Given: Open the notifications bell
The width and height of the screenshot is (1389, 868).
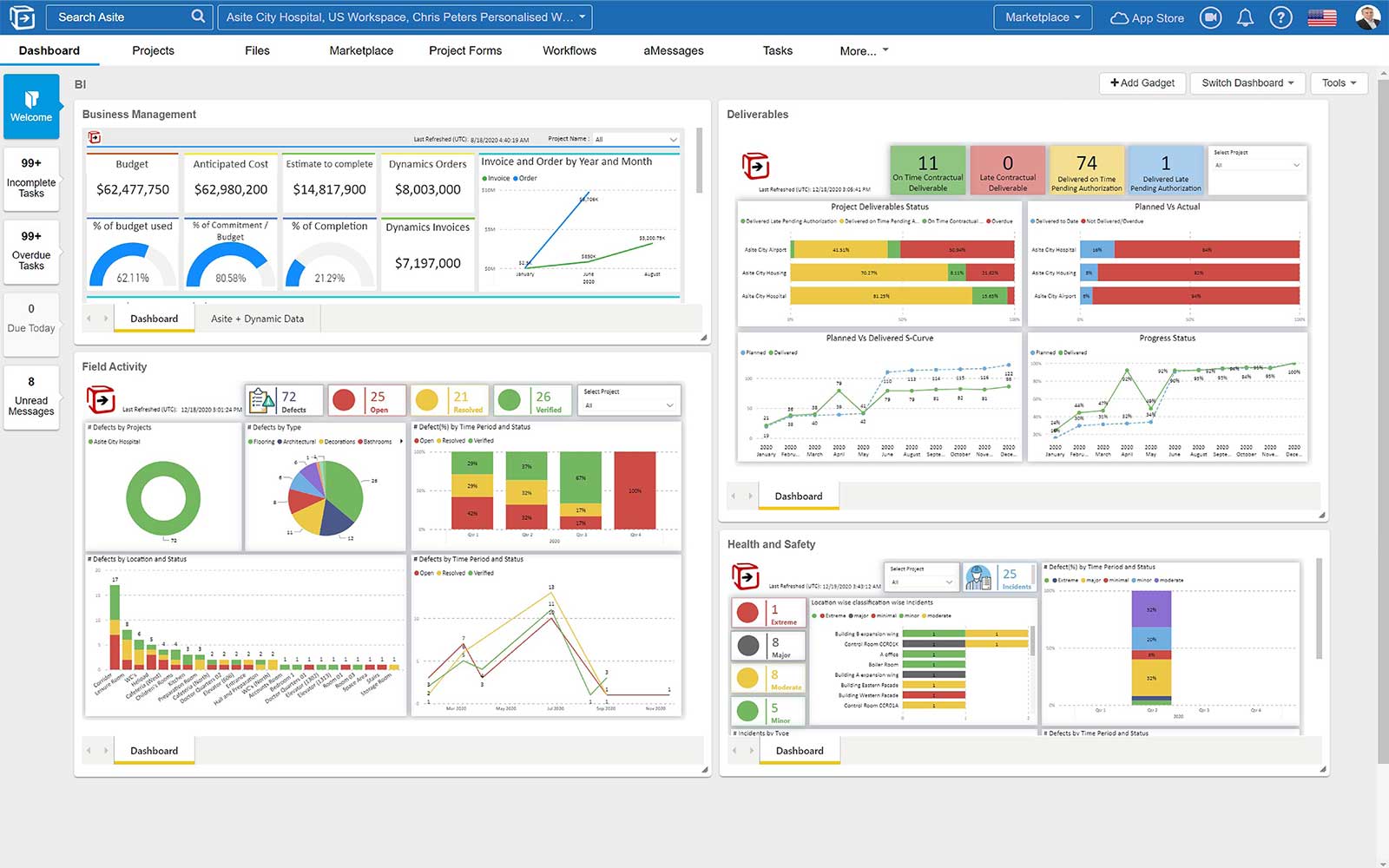Looking at the screenshot, I should point(1247,16).
